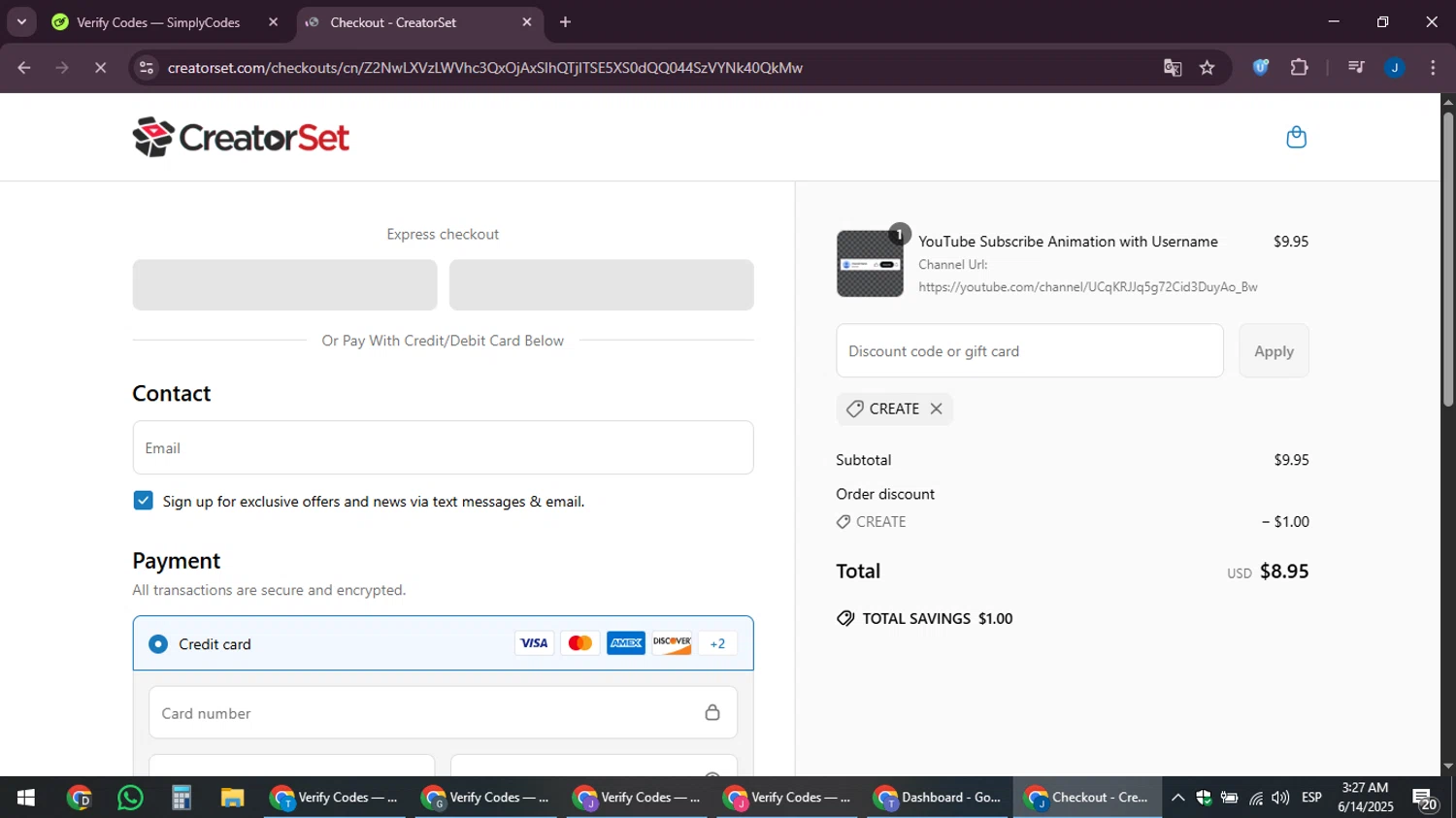
Task: Go back to the previous page
Action: (x=24, y=68)
